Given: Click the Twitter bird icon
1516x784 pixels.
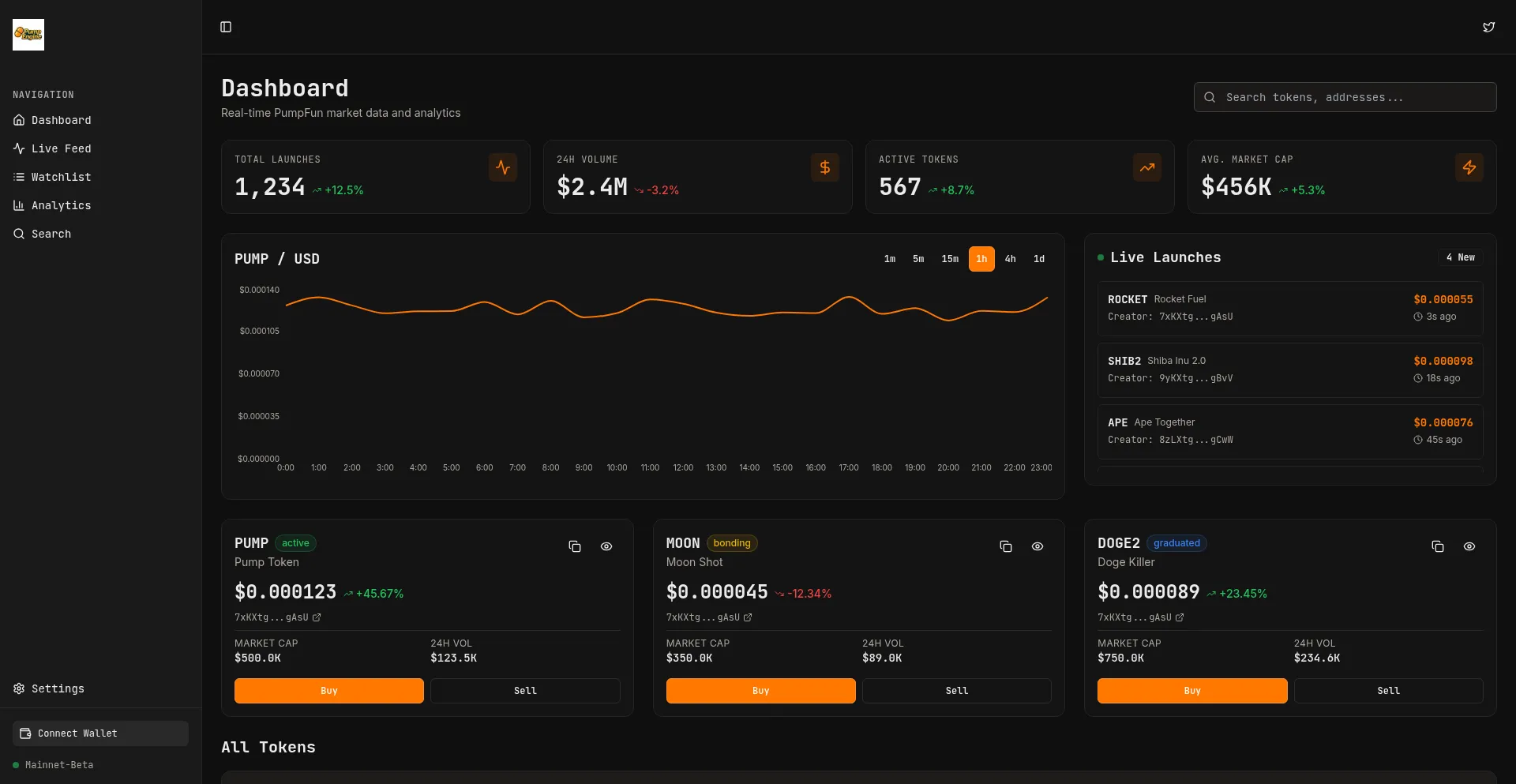Looking at the screenshot, I should pyautogui.click(x=1488, y=27).
